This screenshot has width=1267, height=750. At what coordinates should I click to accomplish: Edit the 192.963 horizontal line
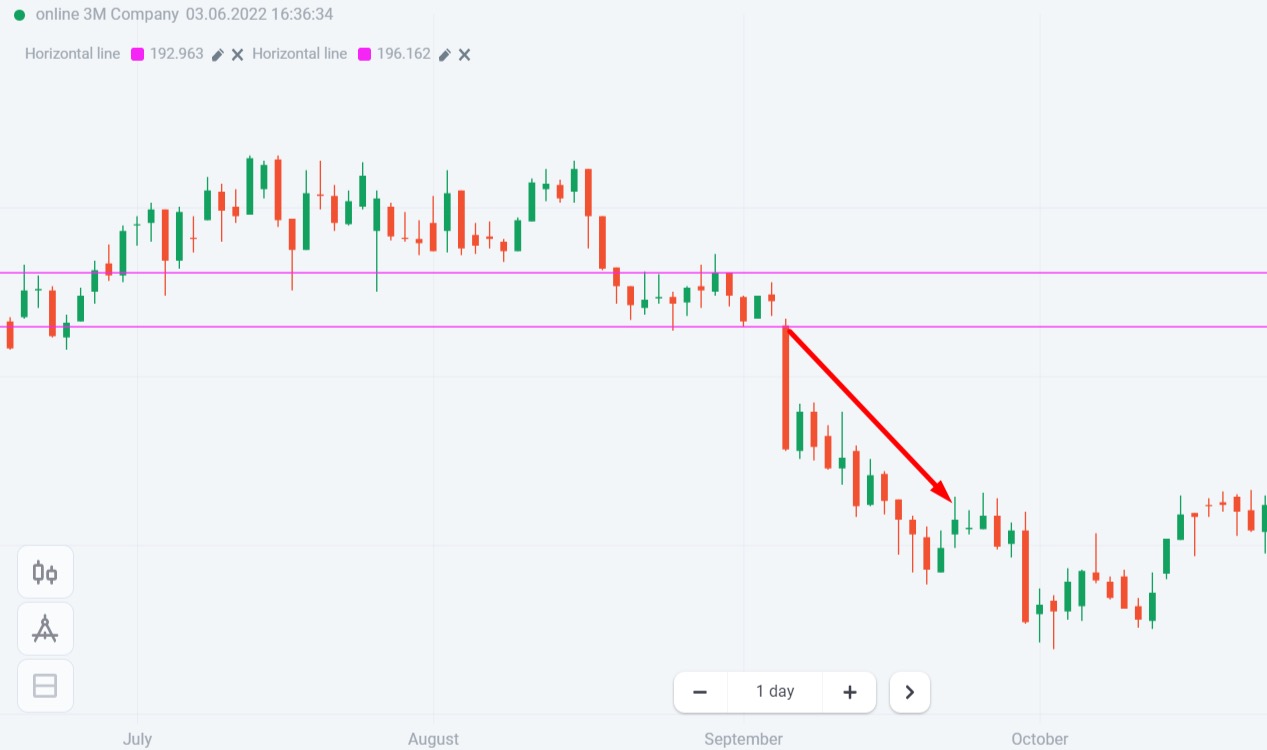coord(218,54)
